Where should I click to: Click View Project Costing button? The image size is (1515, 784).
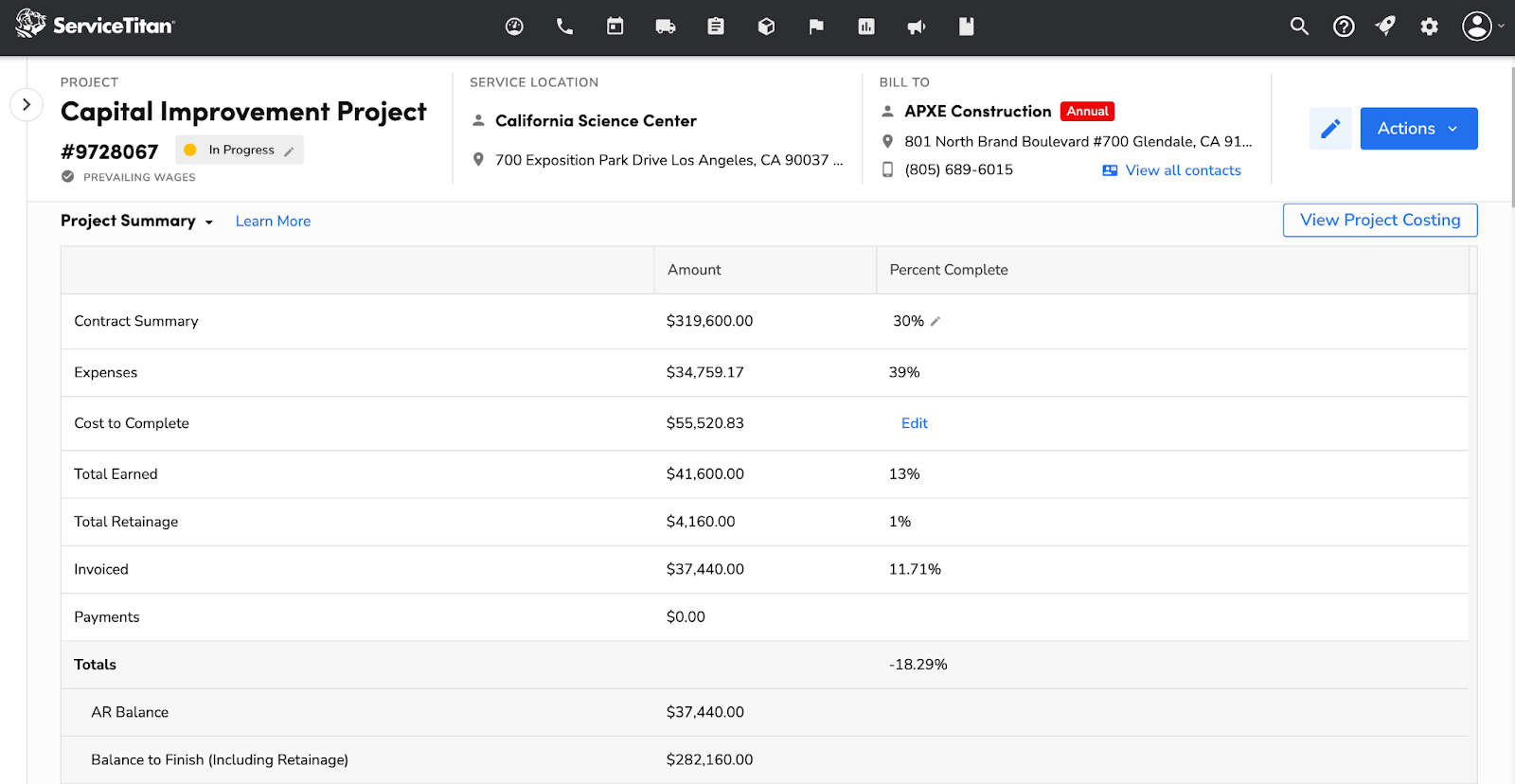1380,220
